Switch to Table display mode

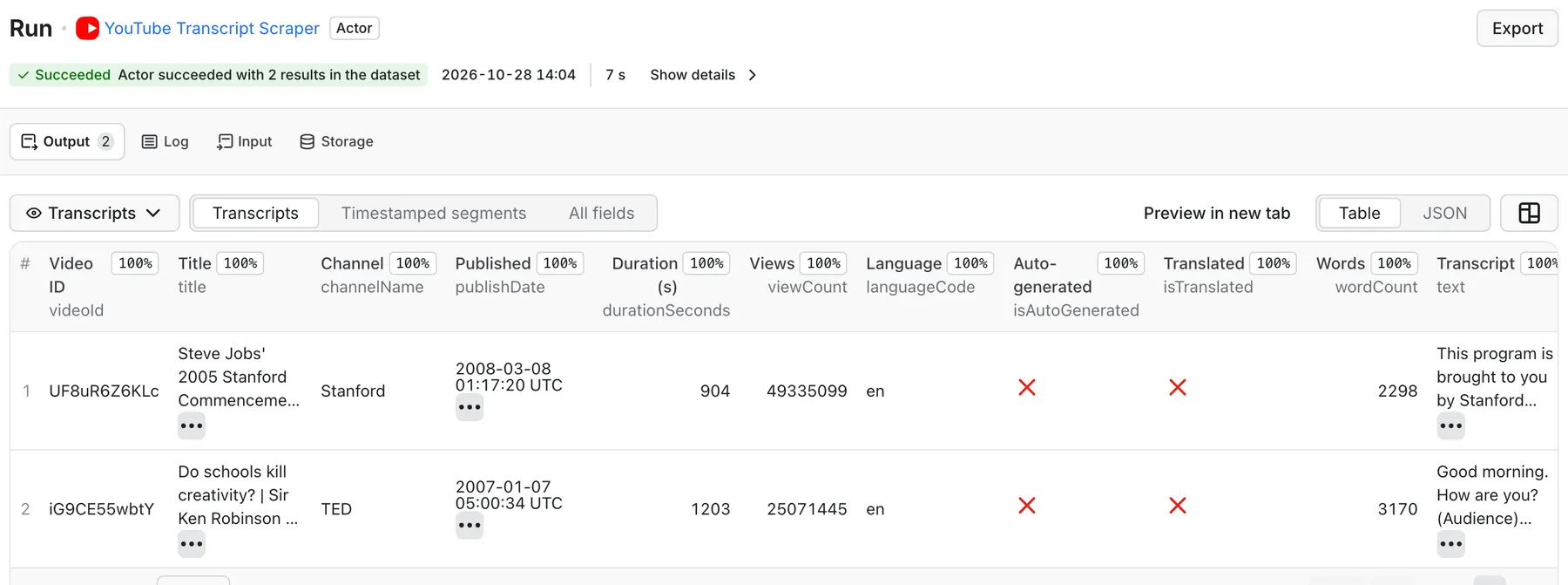[x=1359, y=213]
